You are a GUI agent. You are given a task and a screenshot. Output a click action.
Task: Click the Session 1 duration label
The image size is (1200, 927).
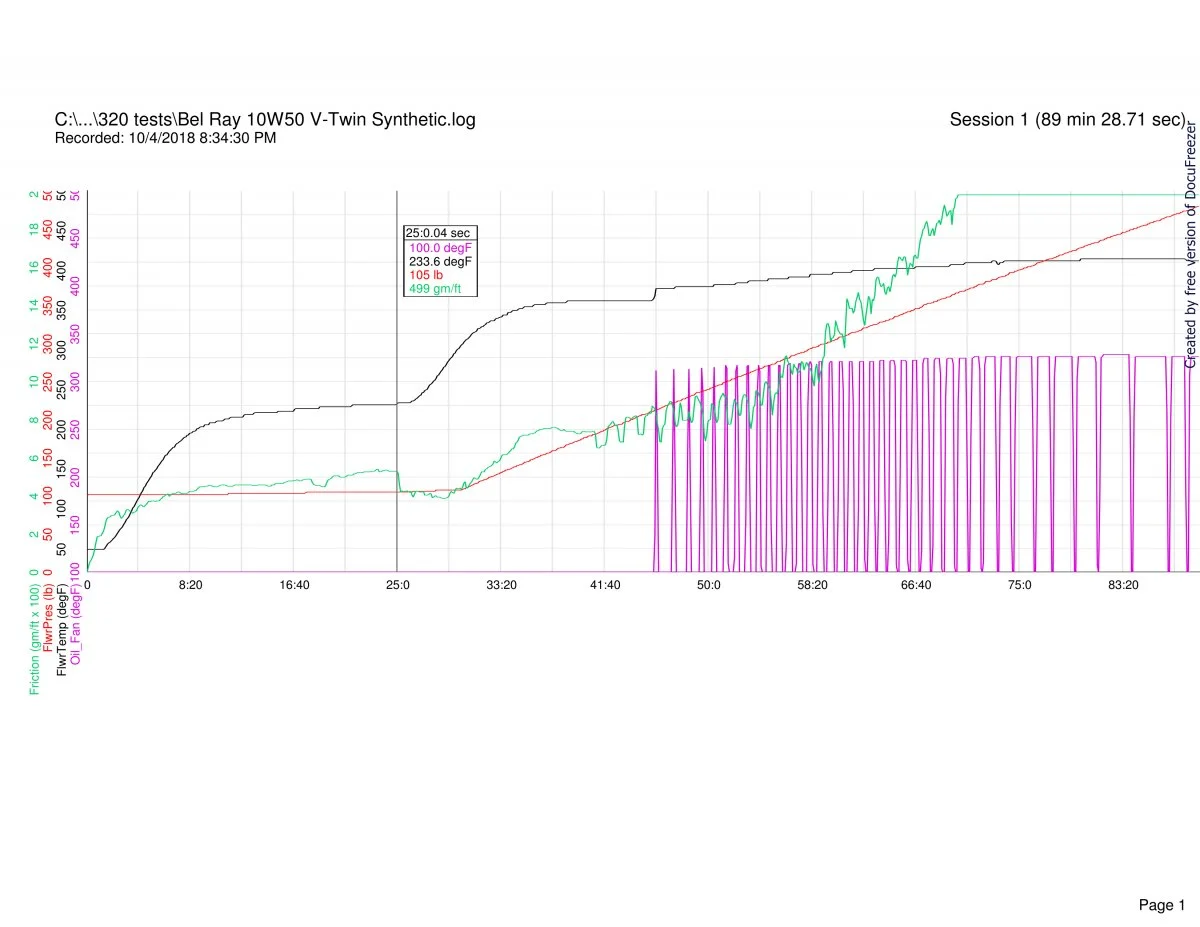click(1067, 120)
